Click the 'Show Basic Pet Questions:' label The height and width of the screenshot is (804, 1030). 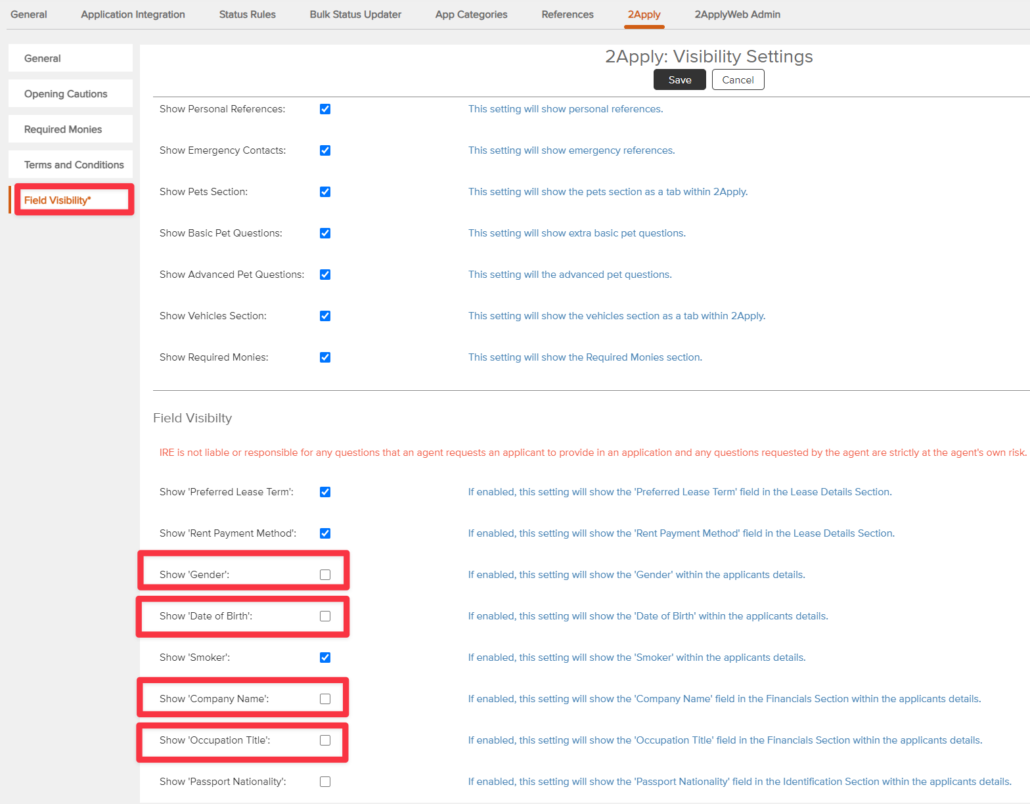[x=221, y=233]
